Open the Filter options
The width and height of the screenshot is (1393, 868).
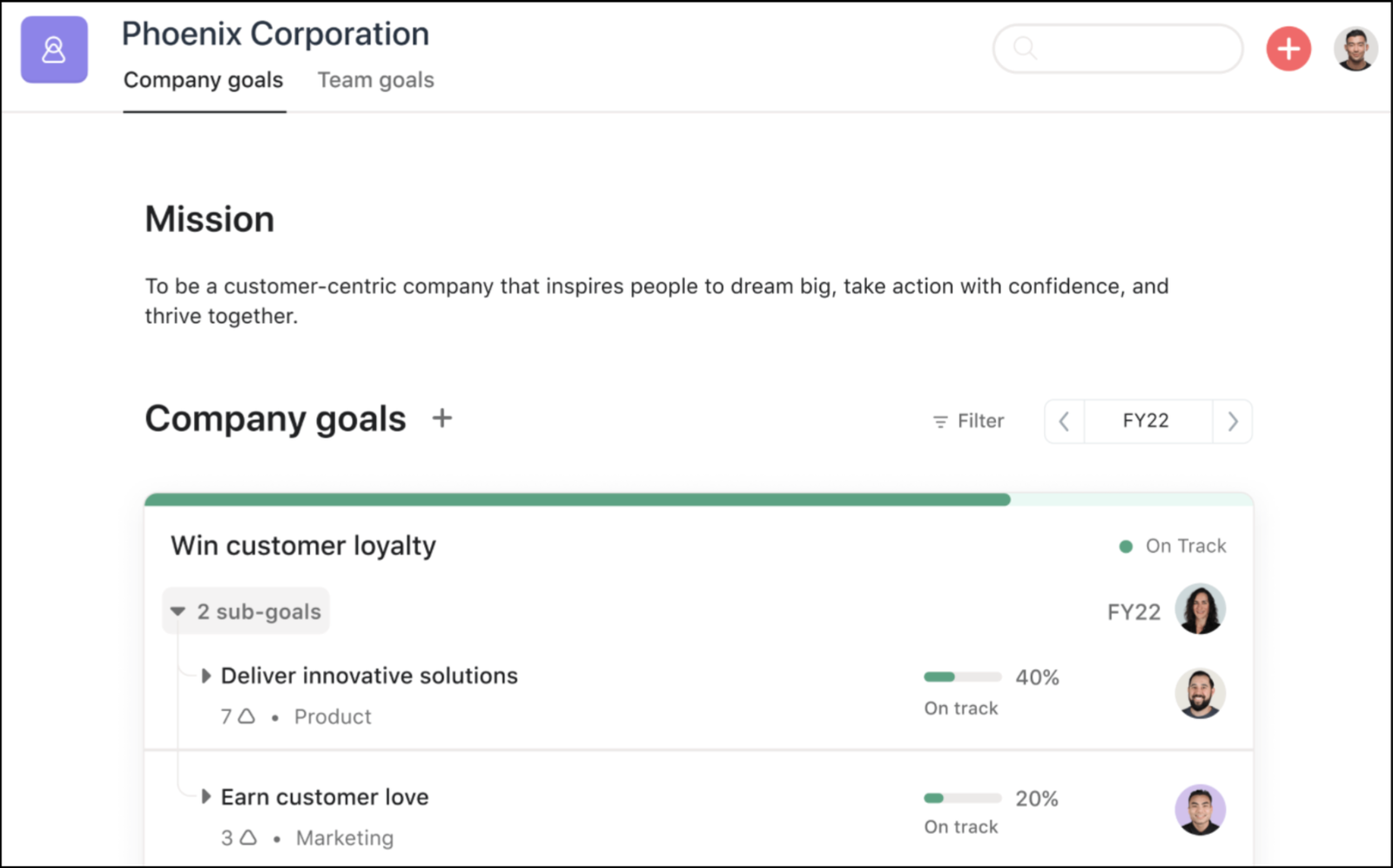click(966, 421)
